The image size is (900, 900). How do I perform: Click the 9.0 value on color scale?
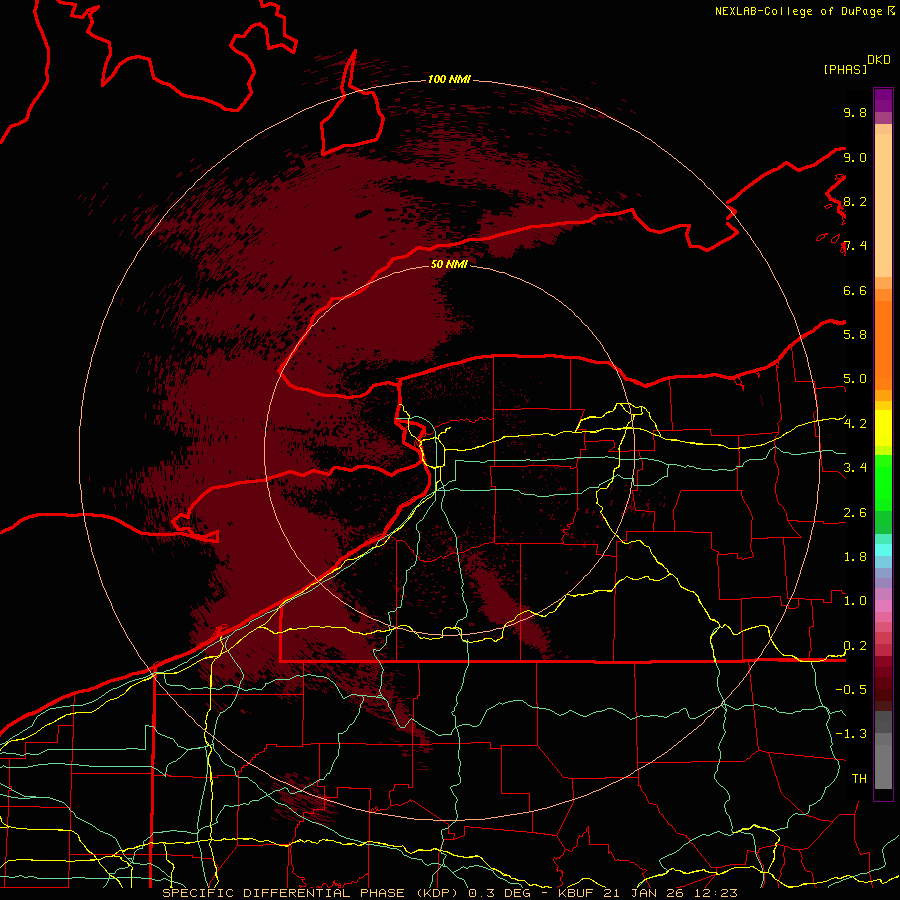tap(855, 157)
